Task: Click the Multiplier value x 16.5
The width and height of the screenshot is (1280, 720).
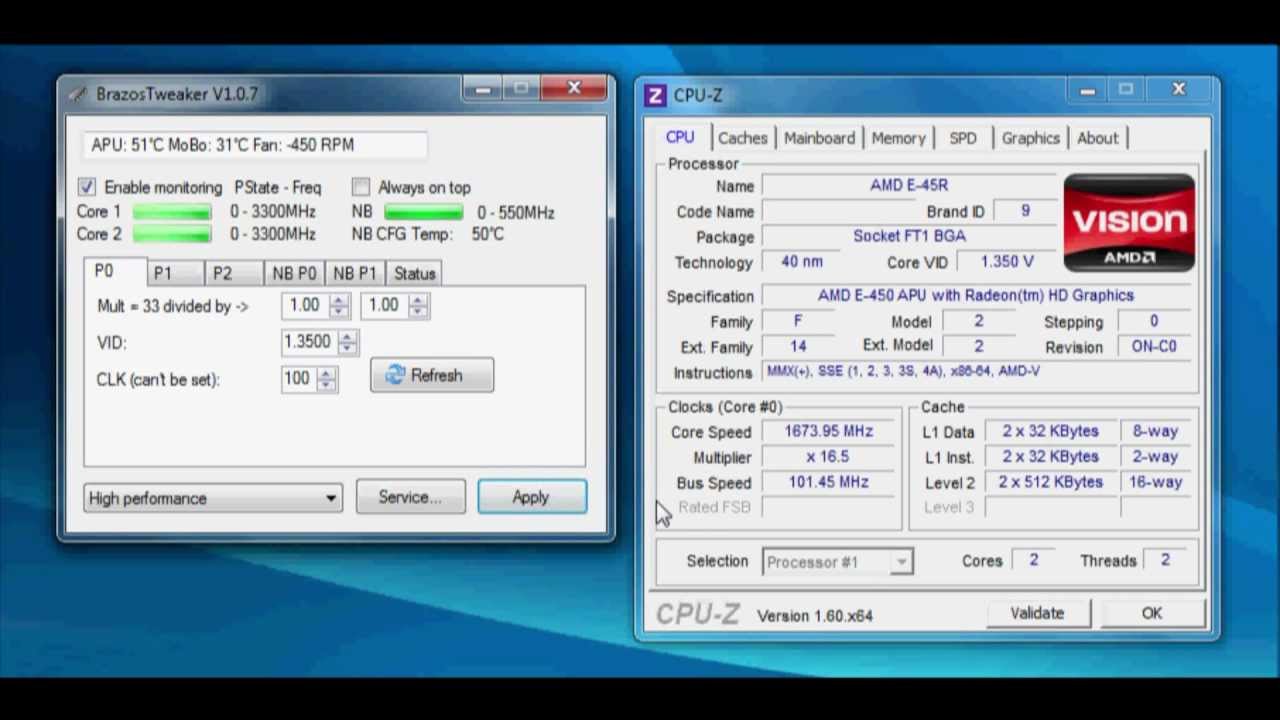Action: point(829,457)
